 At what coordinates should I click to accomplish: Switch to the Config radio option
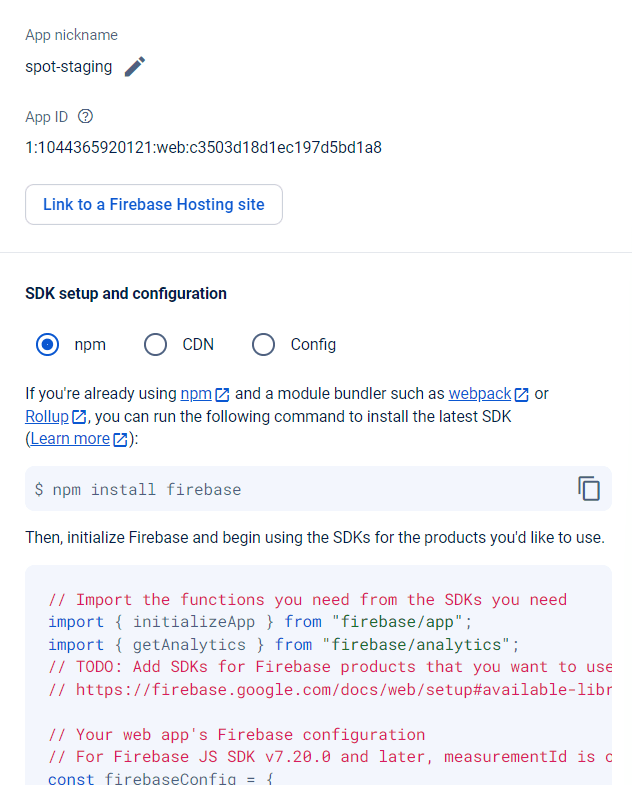(x=263, y=344)
